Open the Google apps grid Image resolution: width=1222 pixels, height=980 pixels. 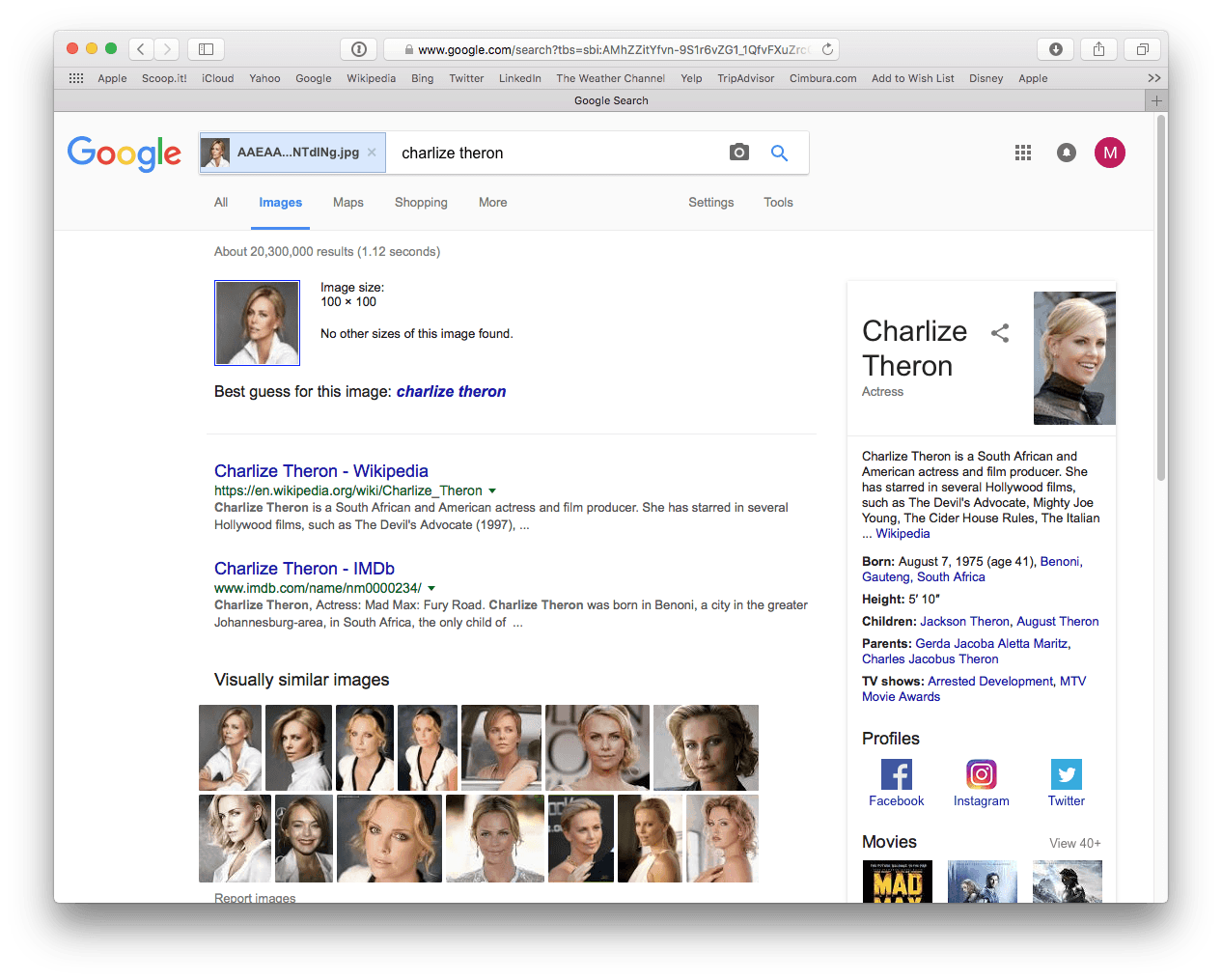tap(1023, 153)
